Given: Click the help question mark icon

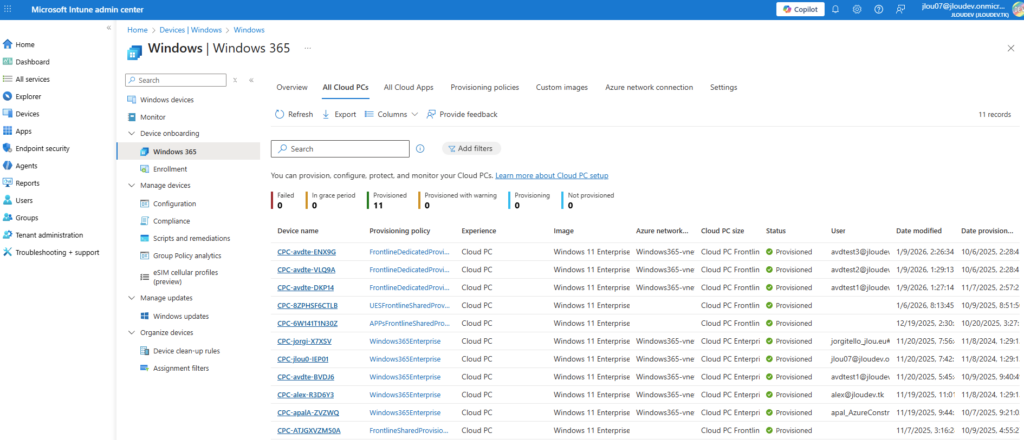Looking at the screenshot, I should 879,9.
